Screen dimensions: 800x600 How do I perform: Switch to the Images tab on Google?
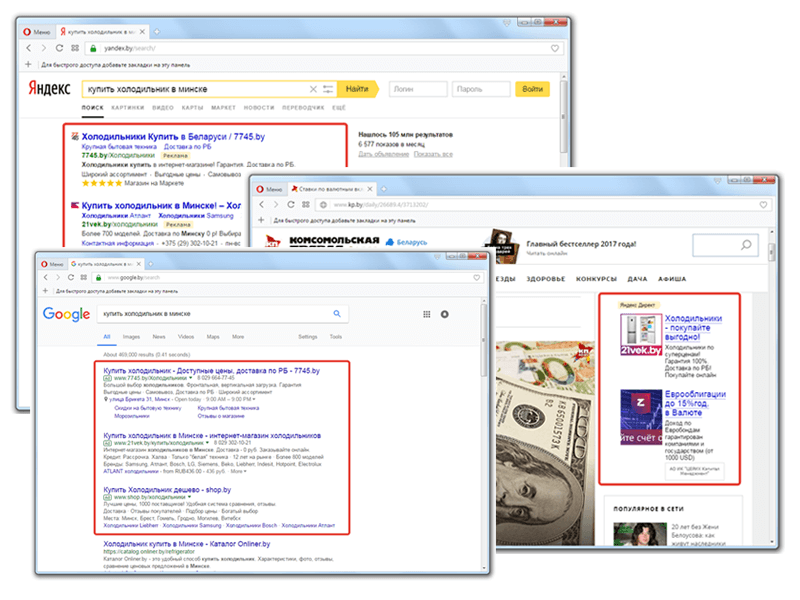tap(131, 337)
